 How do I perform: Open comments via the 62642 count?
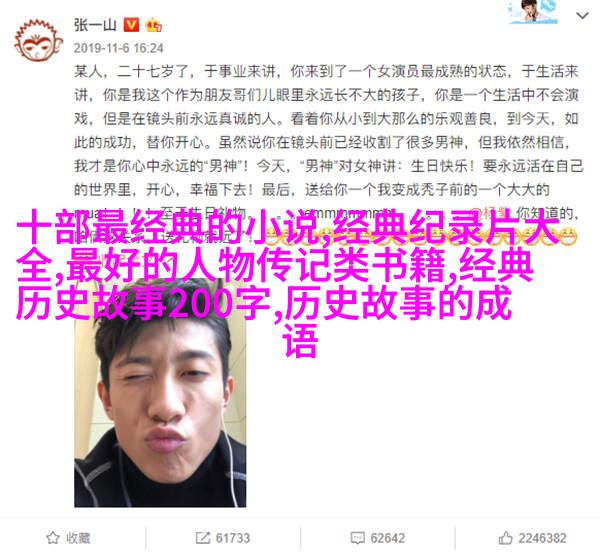387,538
